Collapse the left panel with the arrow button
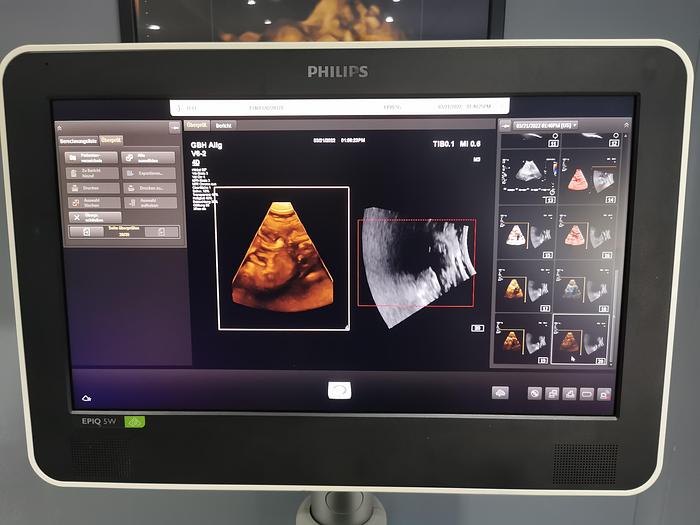Screen dimensions: 700x525 tap(175, 127)
